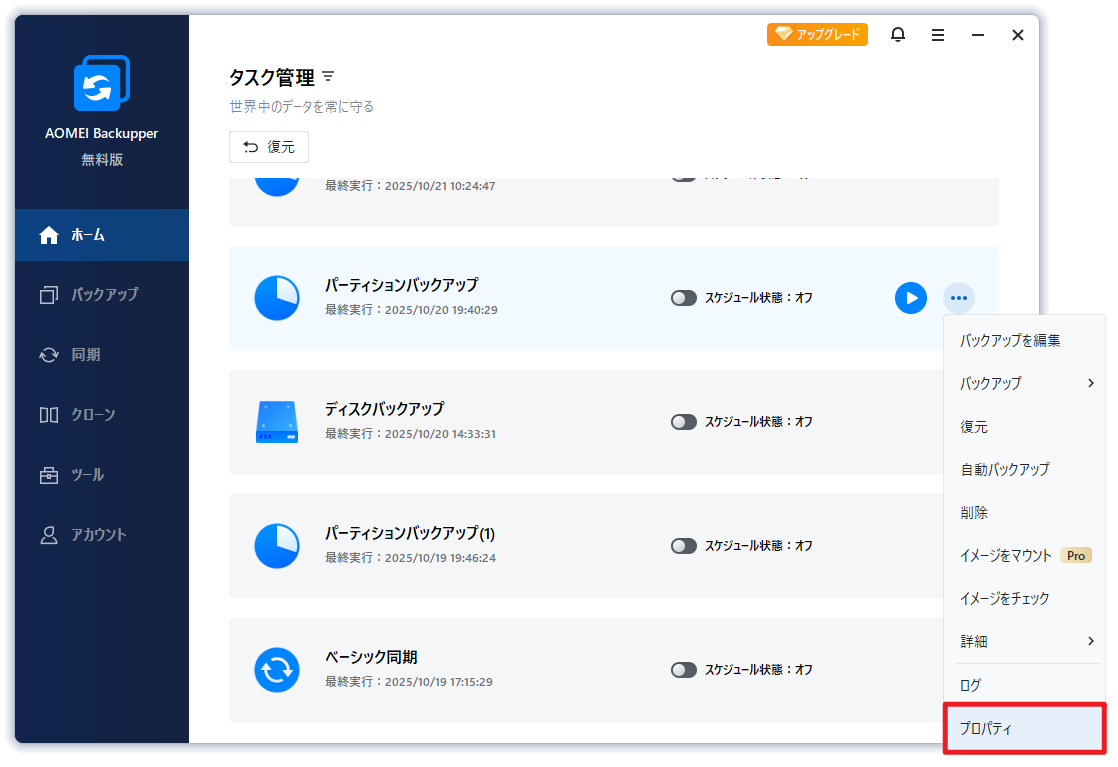Open バックアップ in the sidebar
This screenshot has width=1118, height=767.
102,294
